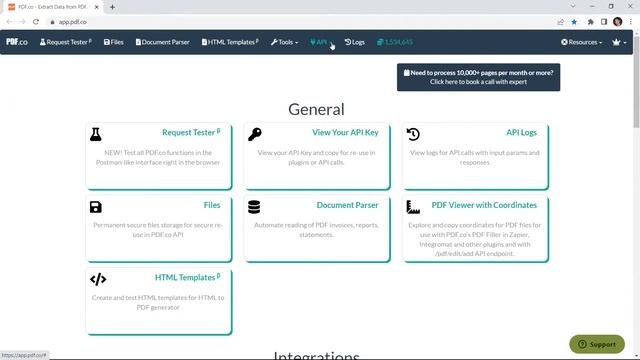
Task: Open Request Tester from the navbar
Action: [65, 42]
